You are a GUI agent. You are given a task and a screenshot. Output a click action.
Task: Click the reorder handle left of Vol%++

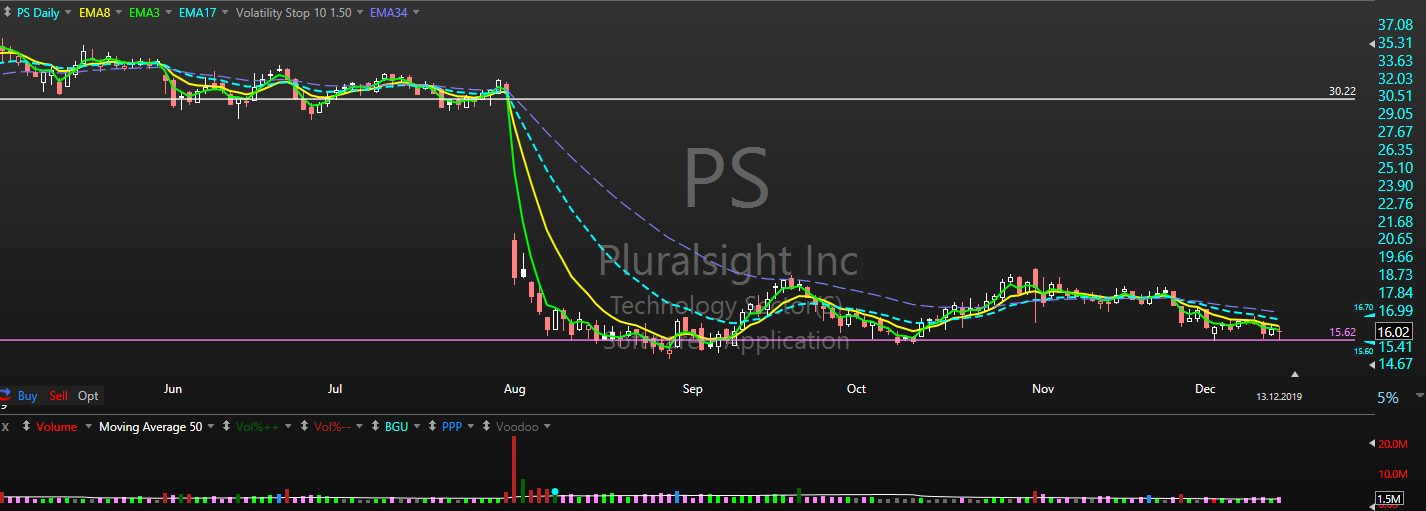[x=226, y=427]
